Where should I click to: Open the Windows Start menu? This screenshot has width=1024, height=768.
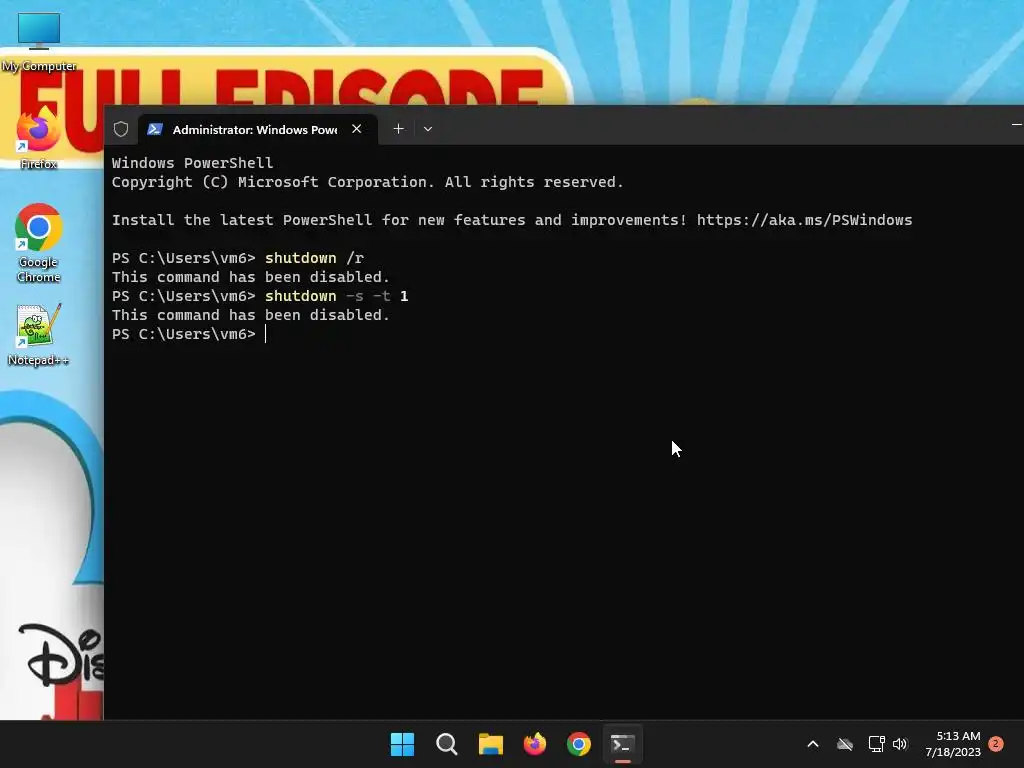402,744
